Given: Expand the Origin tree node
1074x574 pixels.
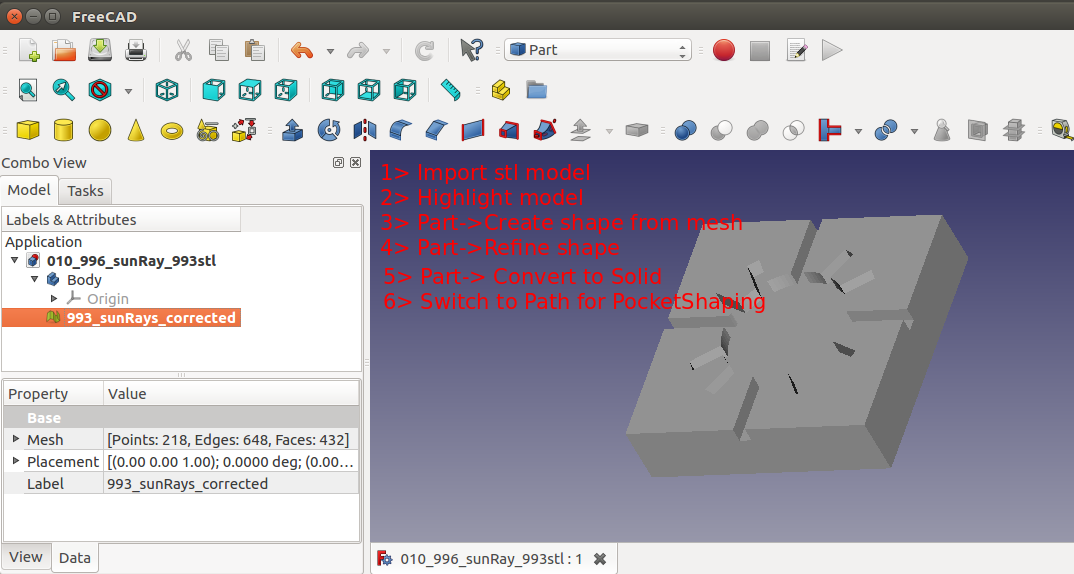Looking at the screenshot, I should click(x=54, y=298).
